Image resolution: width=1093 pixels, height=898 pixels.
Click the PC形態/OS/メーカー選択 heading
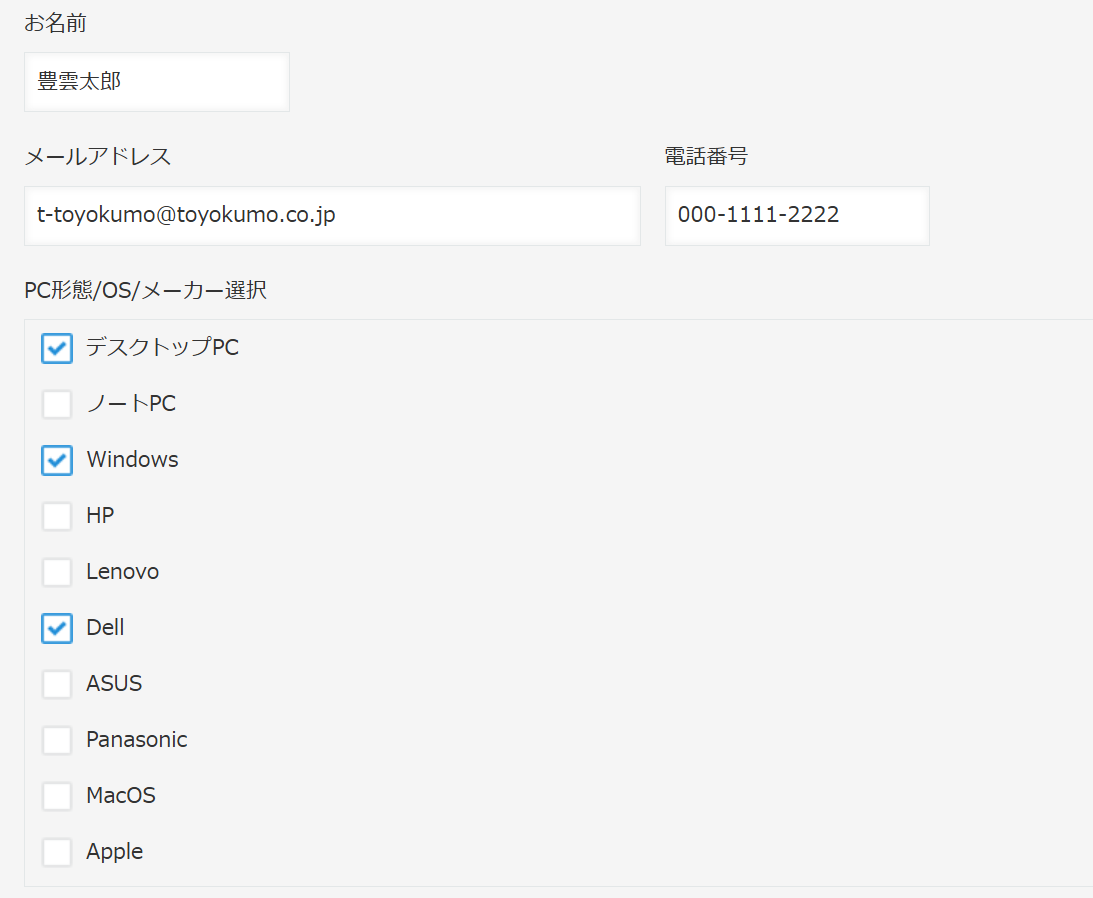click(x=146, y=290)
